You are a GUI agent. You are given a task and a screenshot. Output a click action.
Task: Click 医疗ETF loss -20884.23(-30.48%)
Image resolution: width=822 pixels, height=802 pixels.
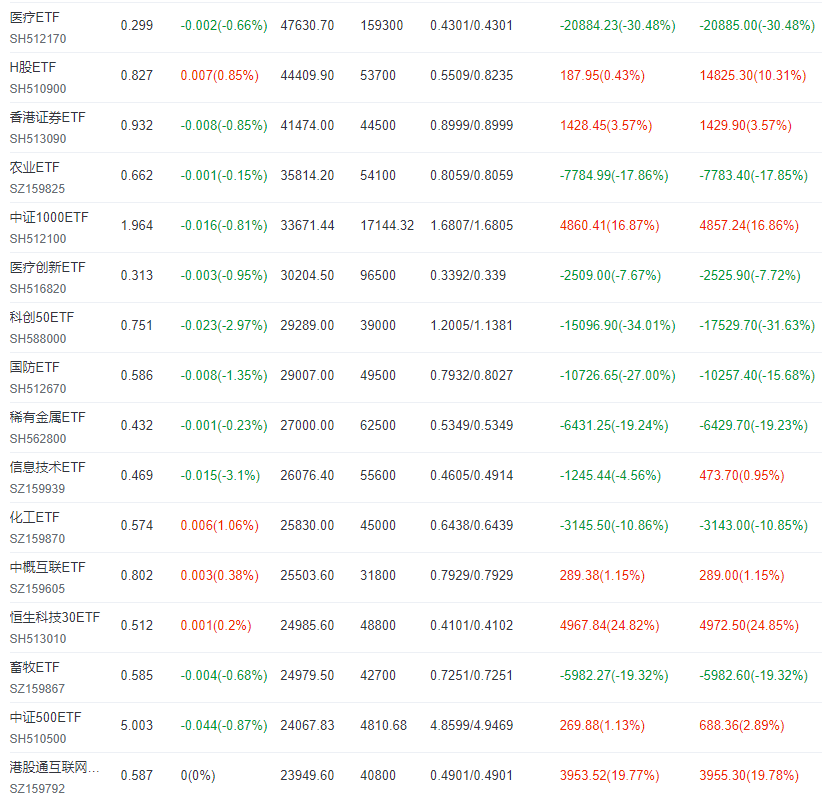pyautogui.click(x=618, y=26)
